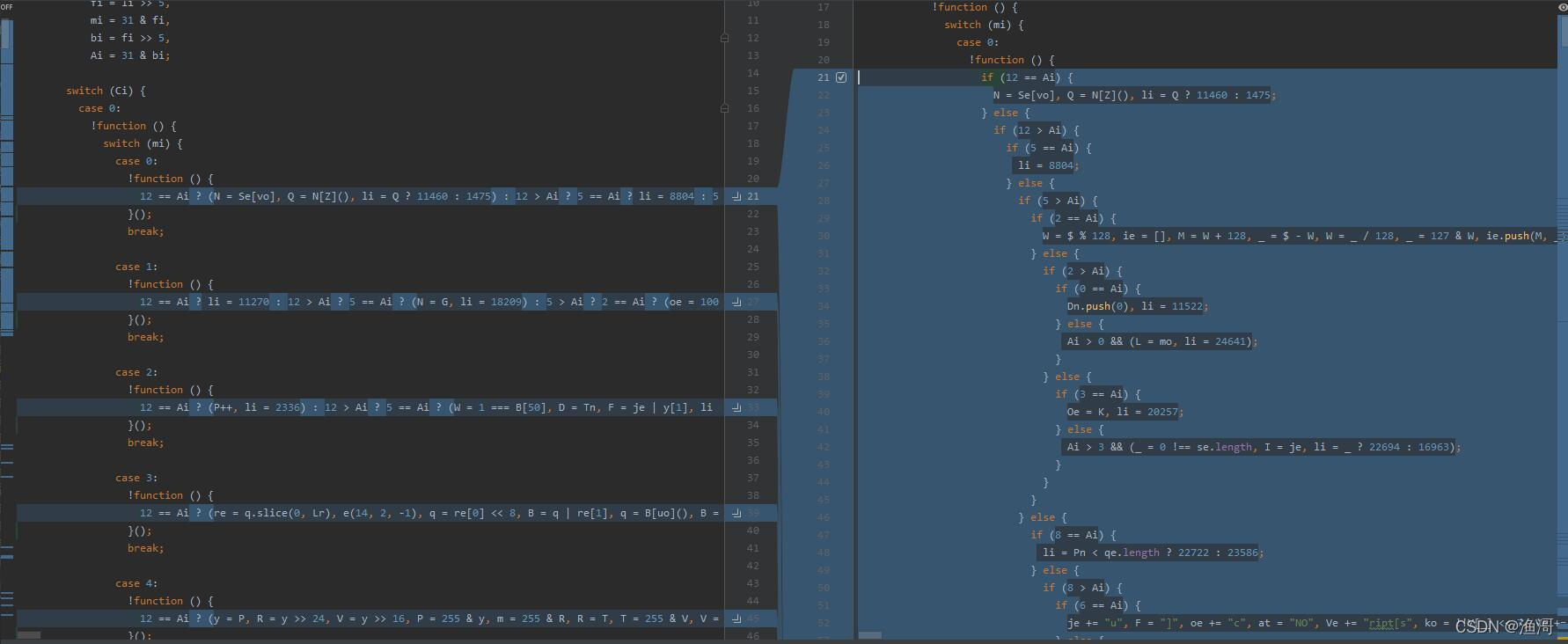Click 'Ai = 31 & bi;' in the left pane
Screen dimensions: 1568x644
point(130,55)
